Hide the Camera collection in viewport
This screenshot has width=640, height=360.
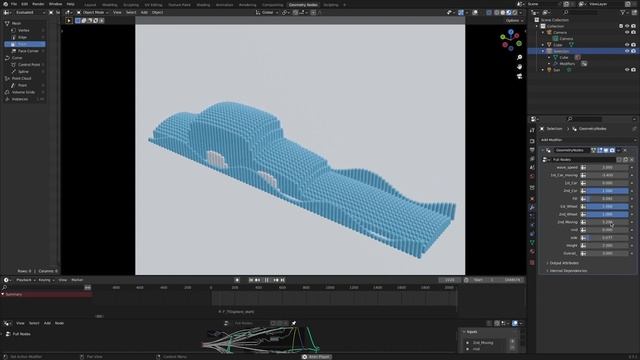(x=627, y=32)
